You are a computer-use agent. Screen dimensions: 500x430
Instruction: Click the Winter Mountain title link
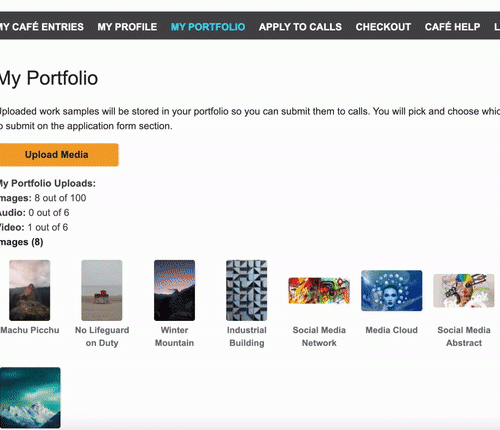pos(174,336)
